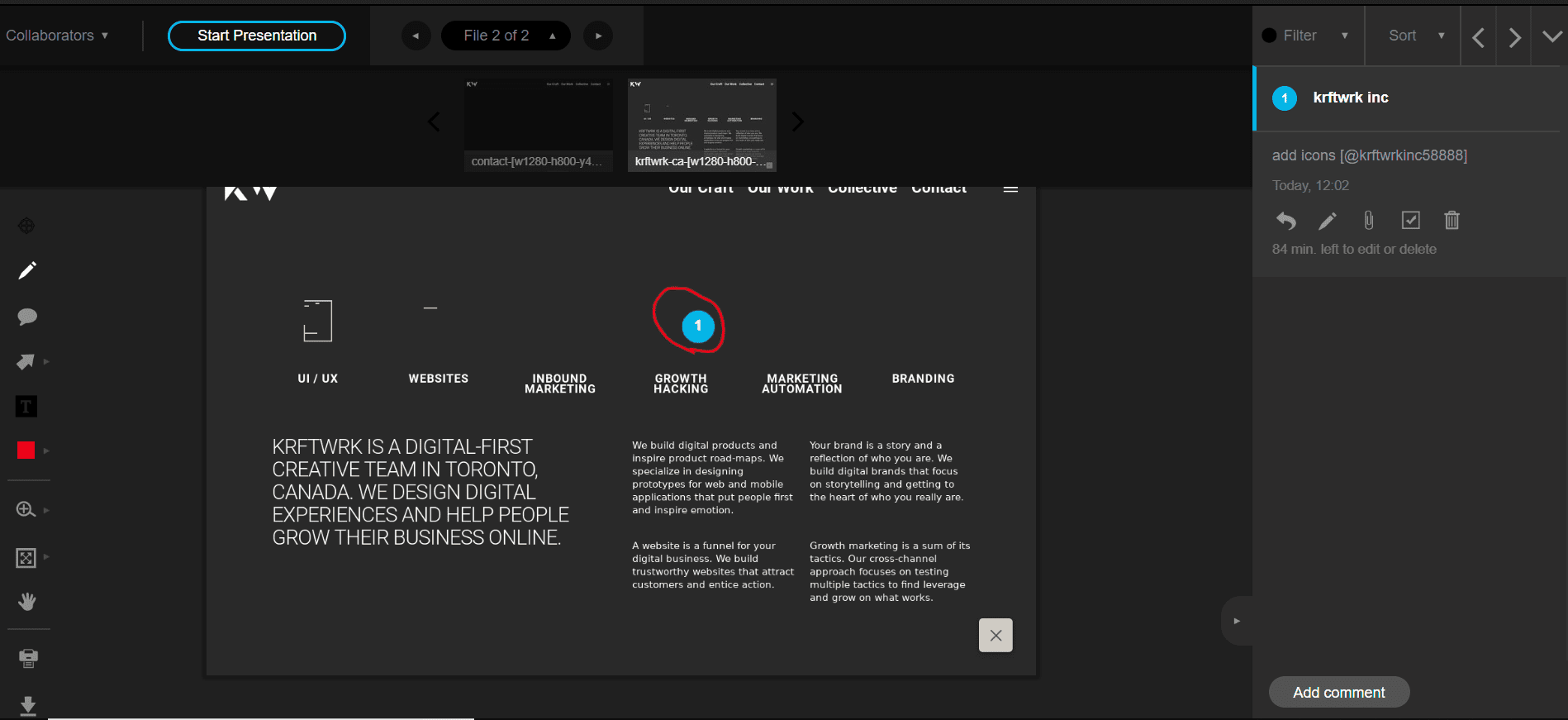Go to previous comment arrow

tap(1479, 36)
